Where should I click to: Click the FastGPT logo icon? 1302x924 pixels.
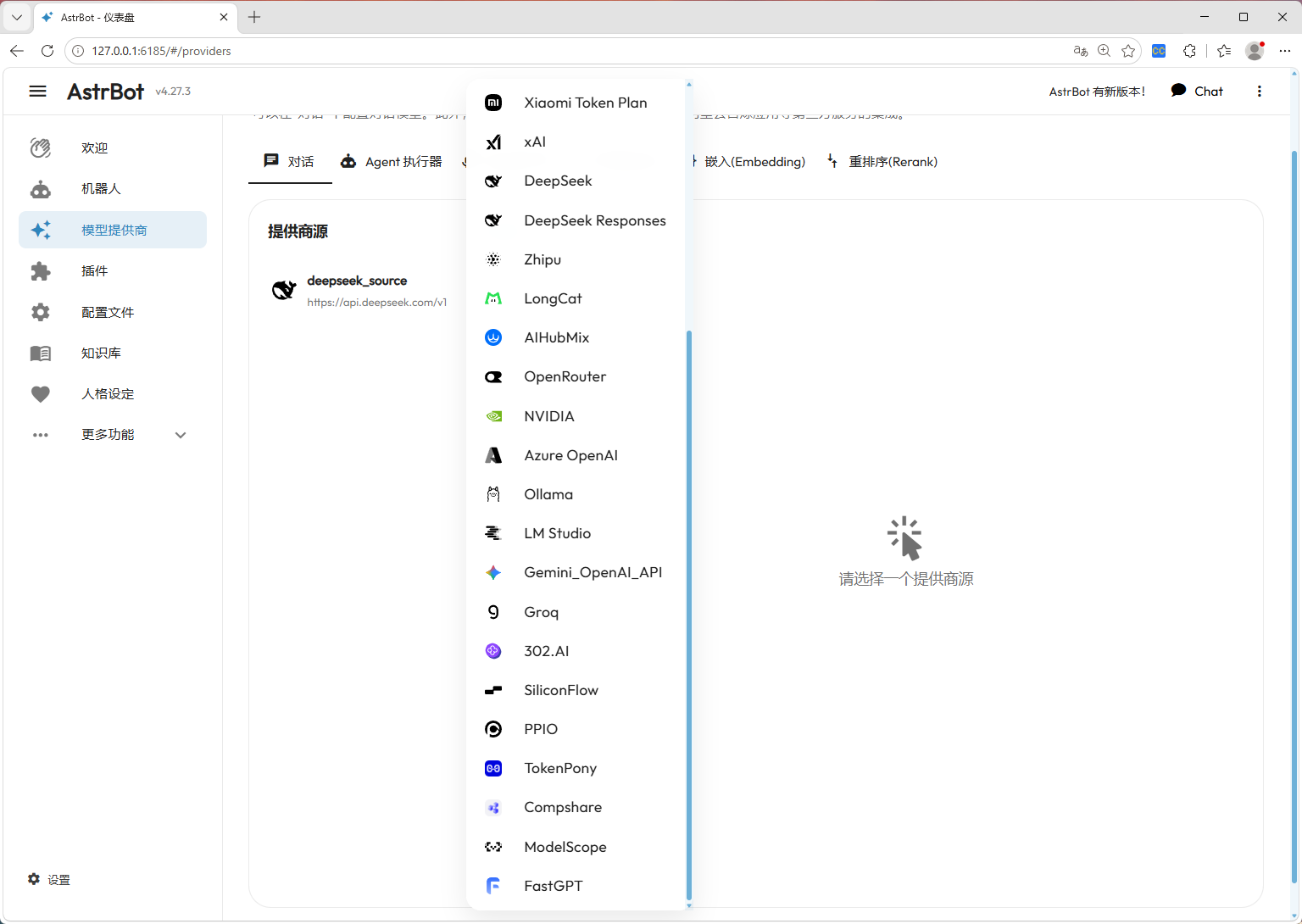pyautogui.click(x=493, y=886)
